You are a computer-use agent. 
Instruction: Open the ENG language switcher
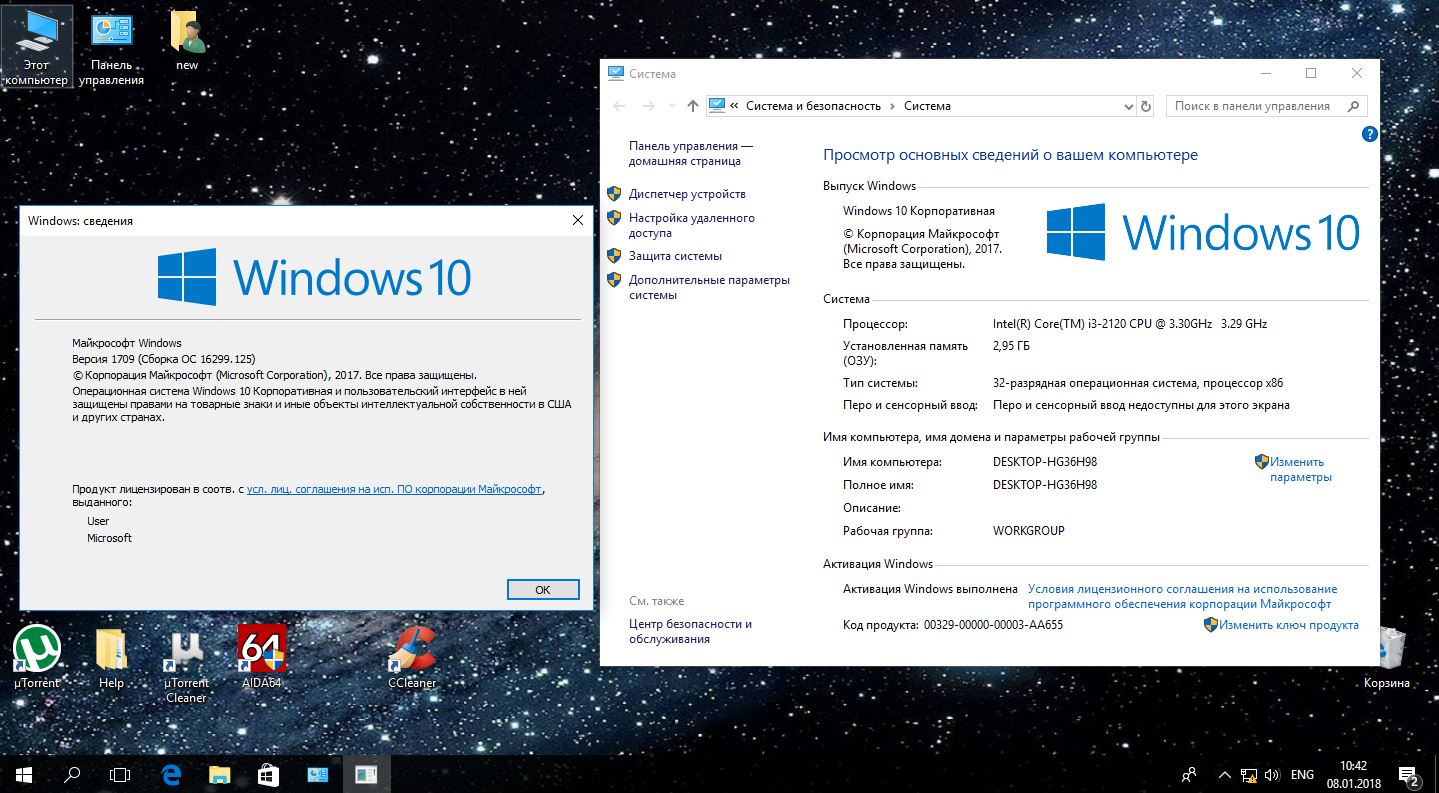[1302, 775]
